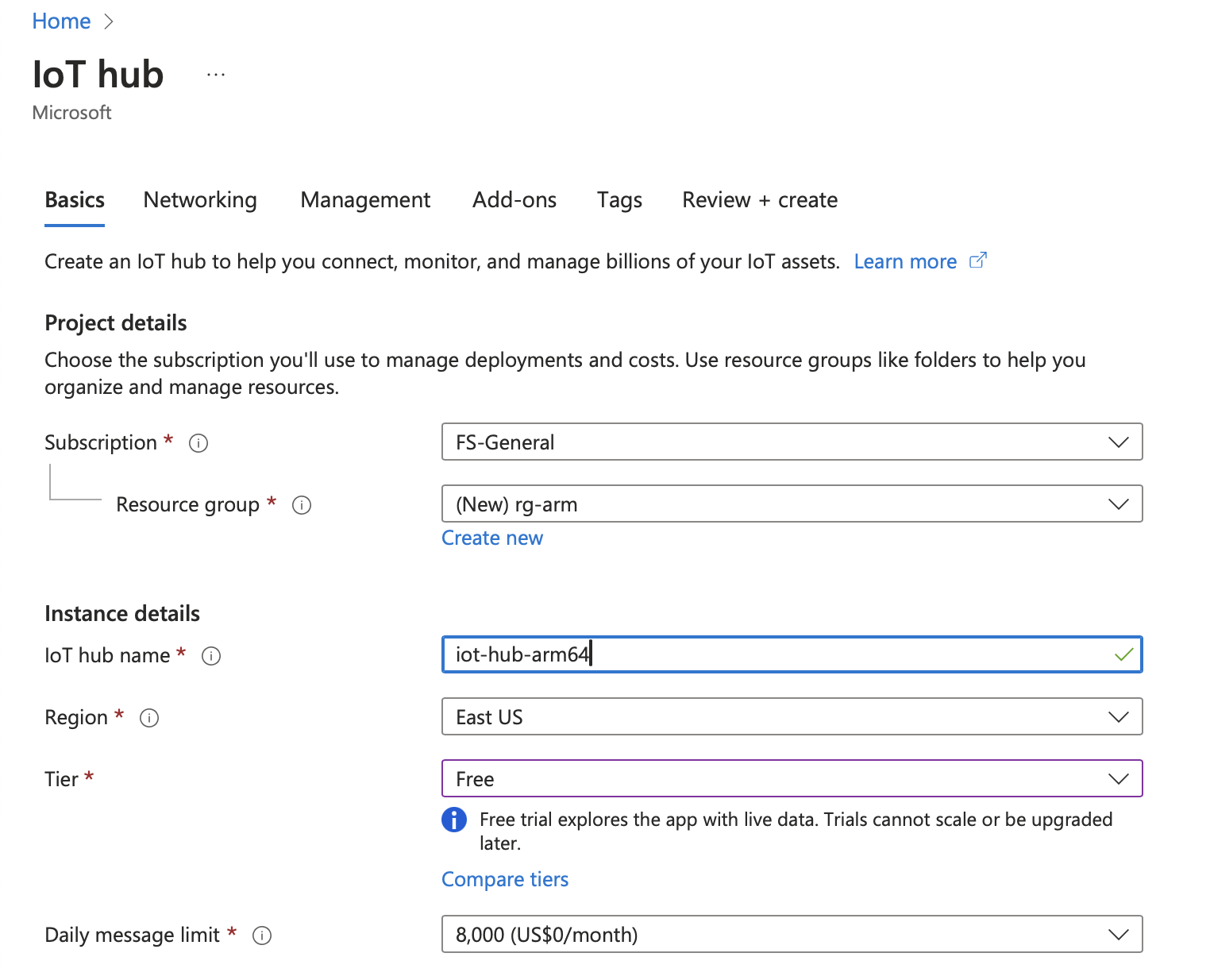The image size is (1210, 980).
Task: Click the Daily message limit info icon
Action: (262, 936)
